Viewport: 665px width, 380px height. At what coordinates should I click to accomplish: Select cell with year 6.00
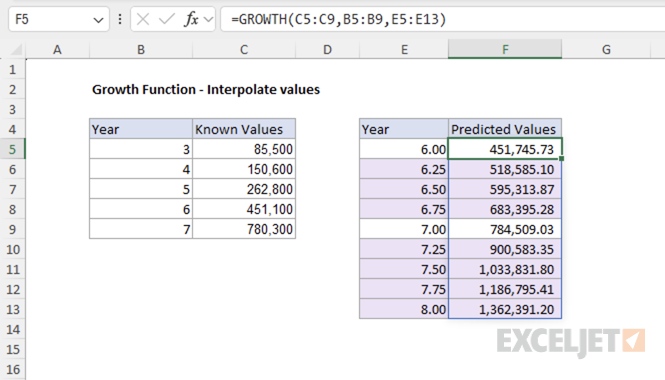point(404,149)
